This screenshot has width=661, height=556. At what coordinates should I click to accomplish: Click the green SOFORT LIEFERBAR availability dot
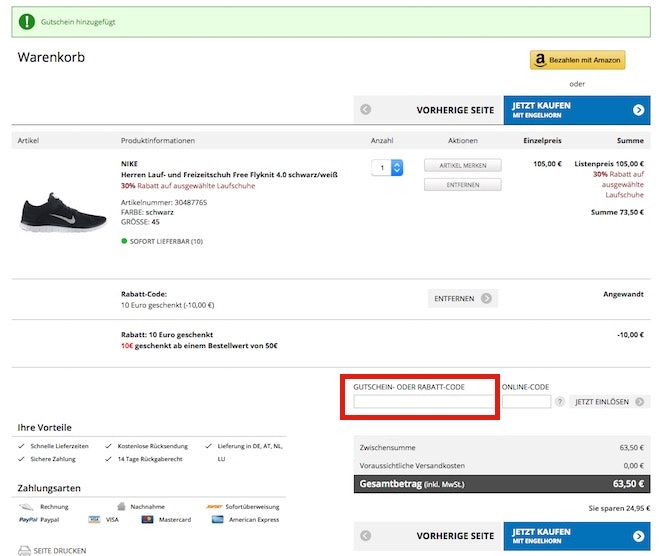[124, 241]
